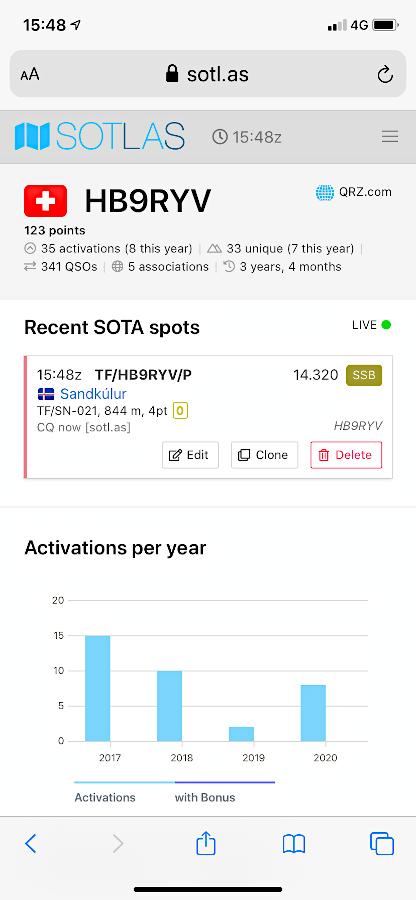
Task: Reload the page in Safari
Action: (x=384, y=74)
